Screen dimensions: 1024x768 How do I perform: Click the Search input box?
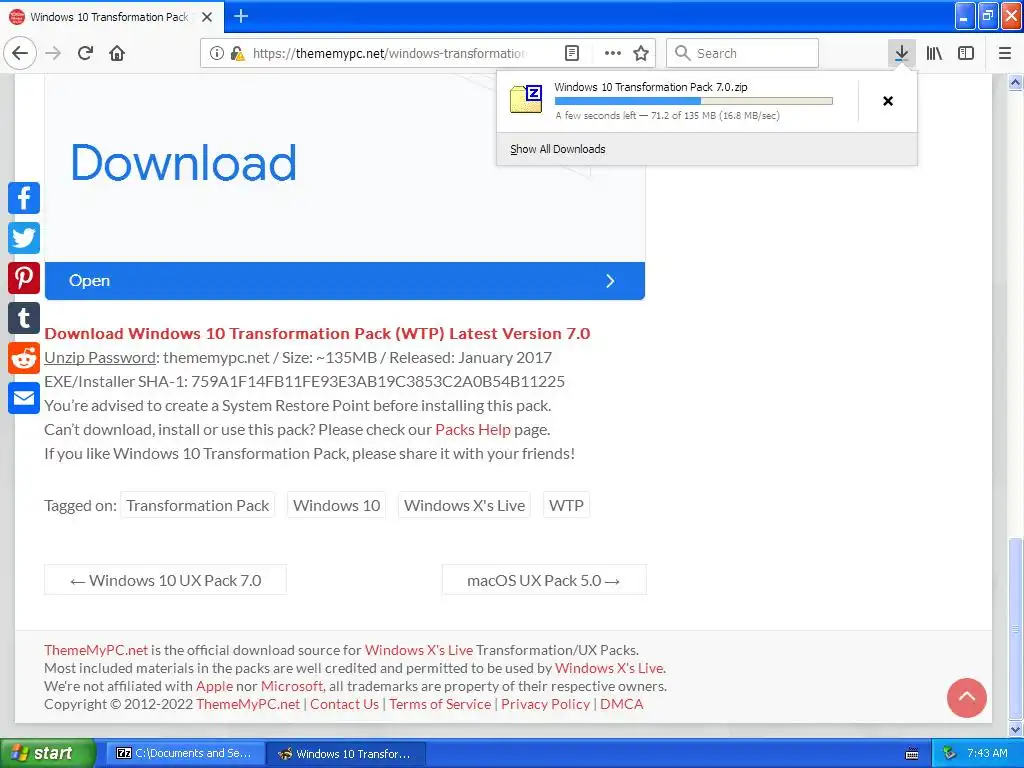743,53
